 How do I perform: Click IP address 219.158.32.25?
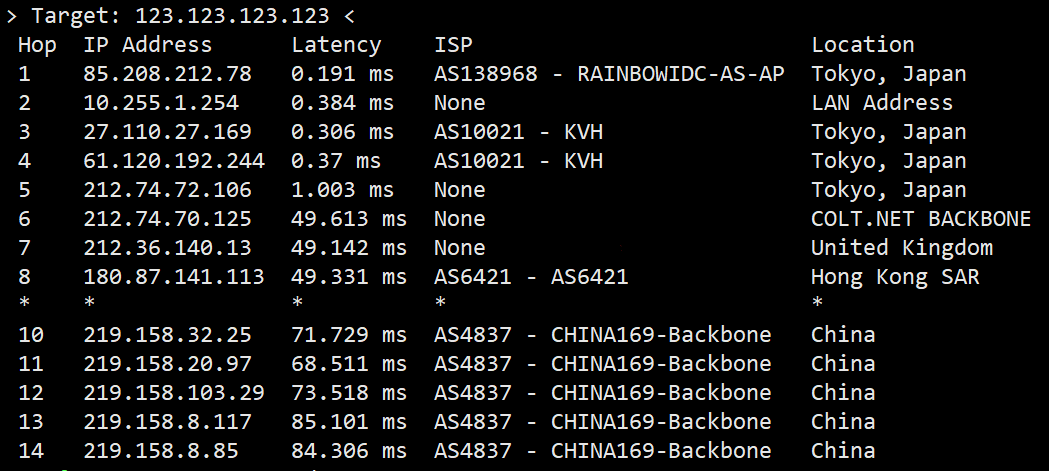(167, 335)
